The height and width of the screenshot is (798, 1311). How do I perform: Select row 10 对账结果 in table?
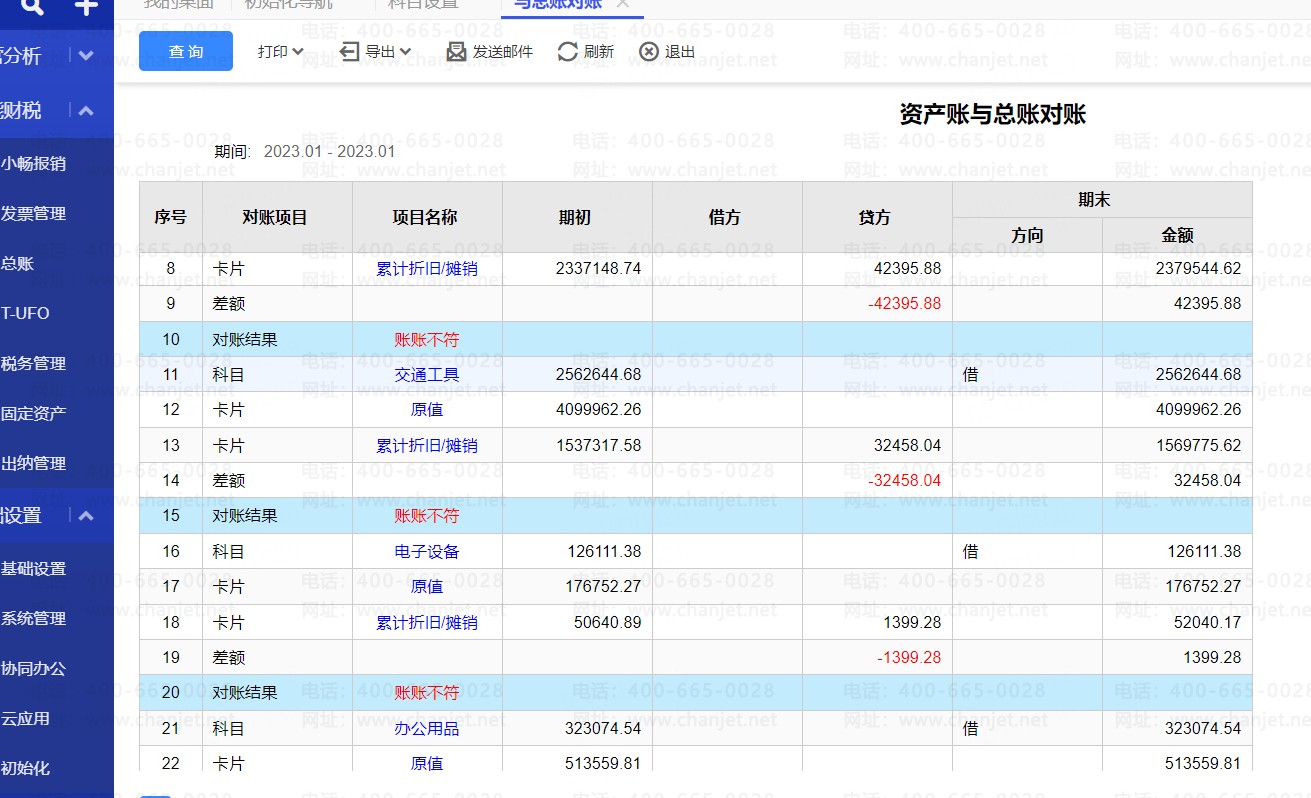tap(245, 339)
